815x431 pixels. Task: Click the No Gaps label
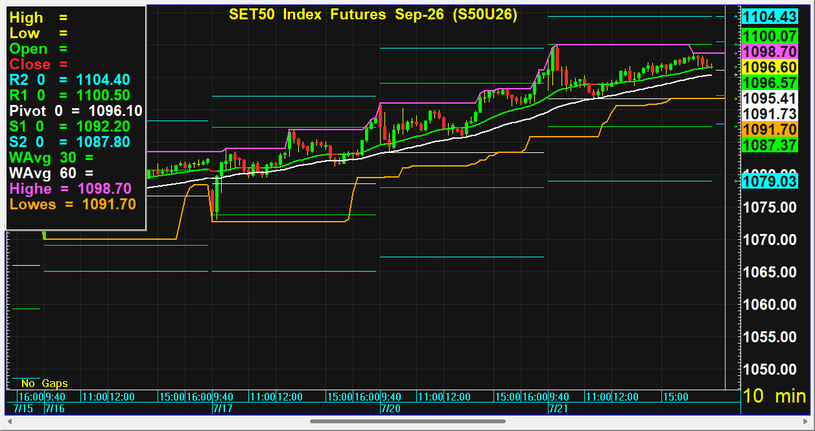(44, 383)
